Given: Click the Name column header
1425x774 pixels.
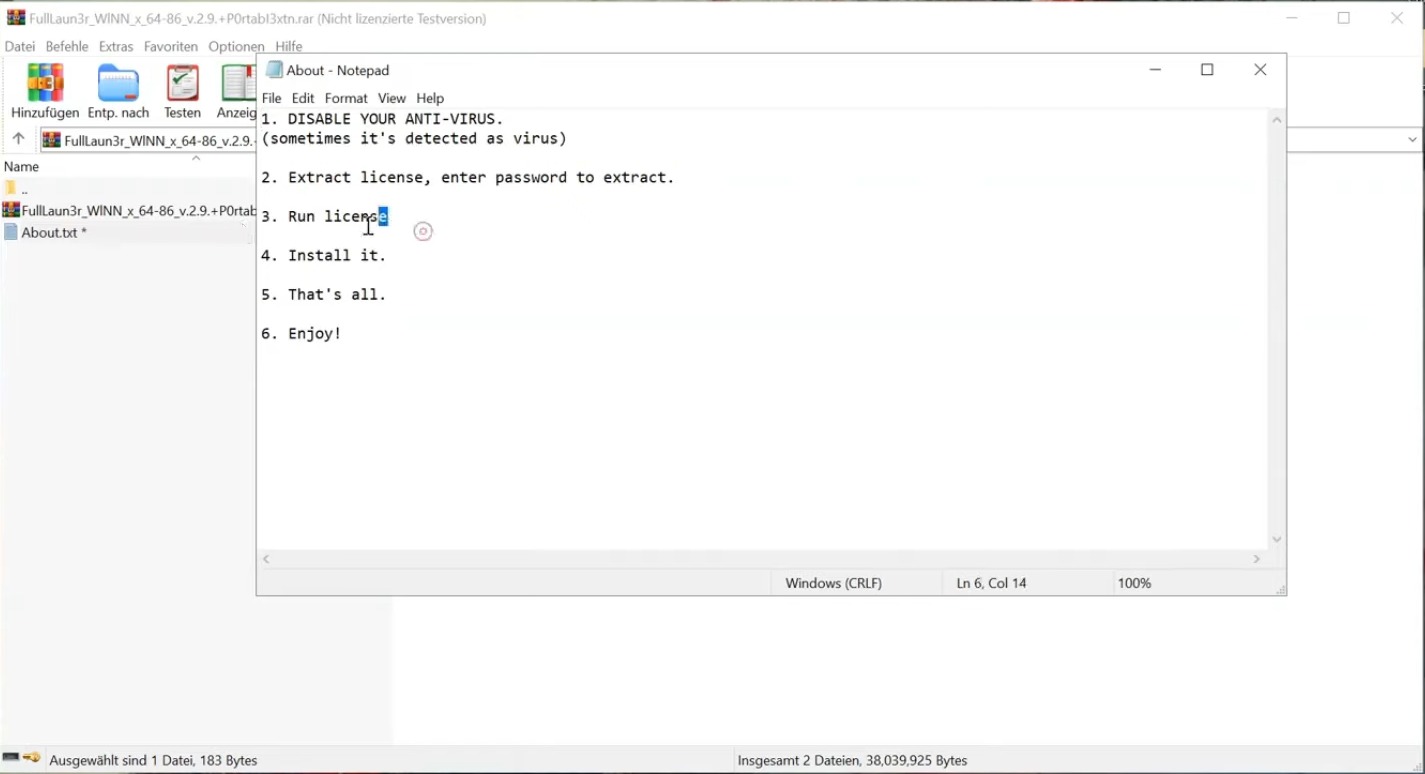Looking at the screenshot, I should coord(21,167).
